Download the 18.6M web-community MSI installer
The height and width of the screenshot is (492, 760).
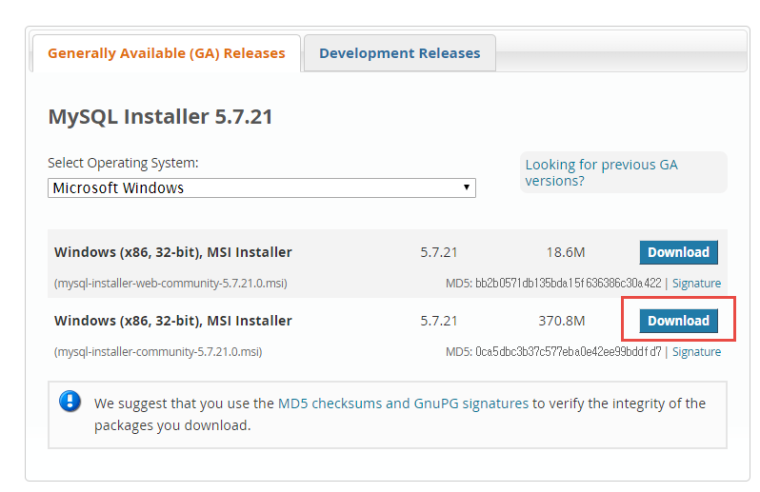[x=678, y=253]
